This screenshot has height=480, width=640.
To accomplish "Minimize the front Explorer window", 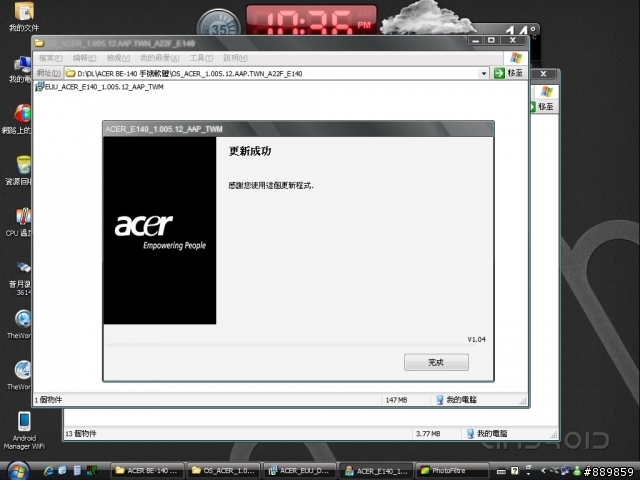I will tap(476, 40).
